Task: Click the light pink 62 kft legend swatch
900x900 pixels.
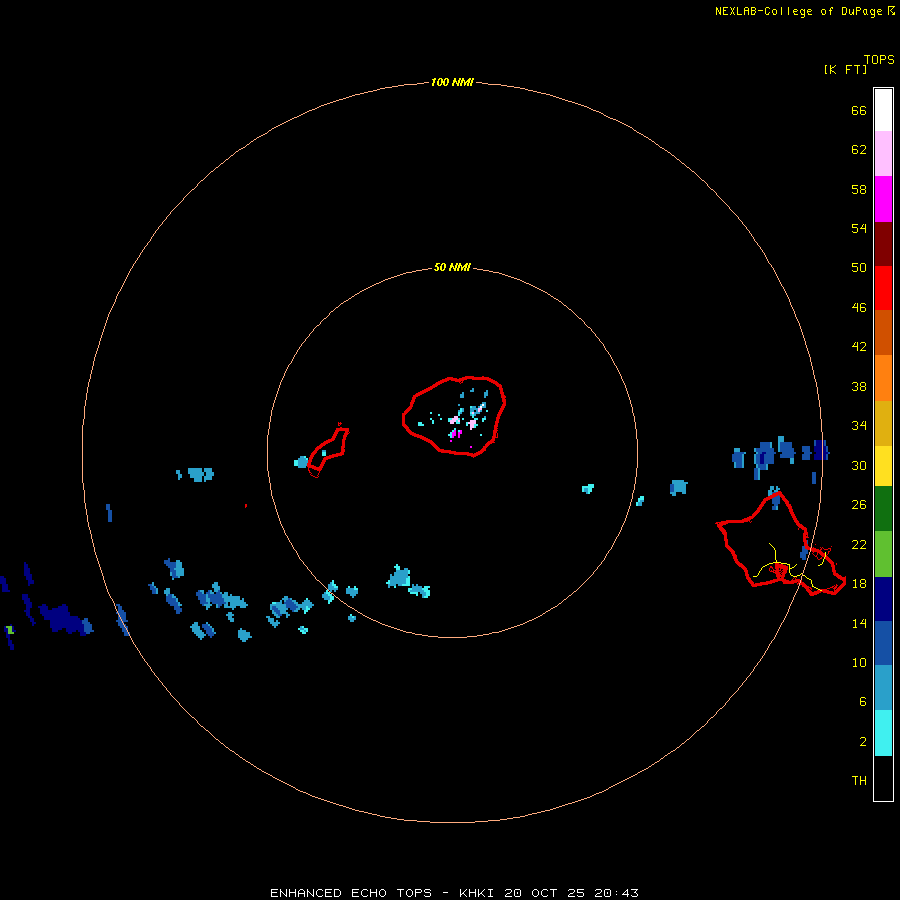Action: 883,154
